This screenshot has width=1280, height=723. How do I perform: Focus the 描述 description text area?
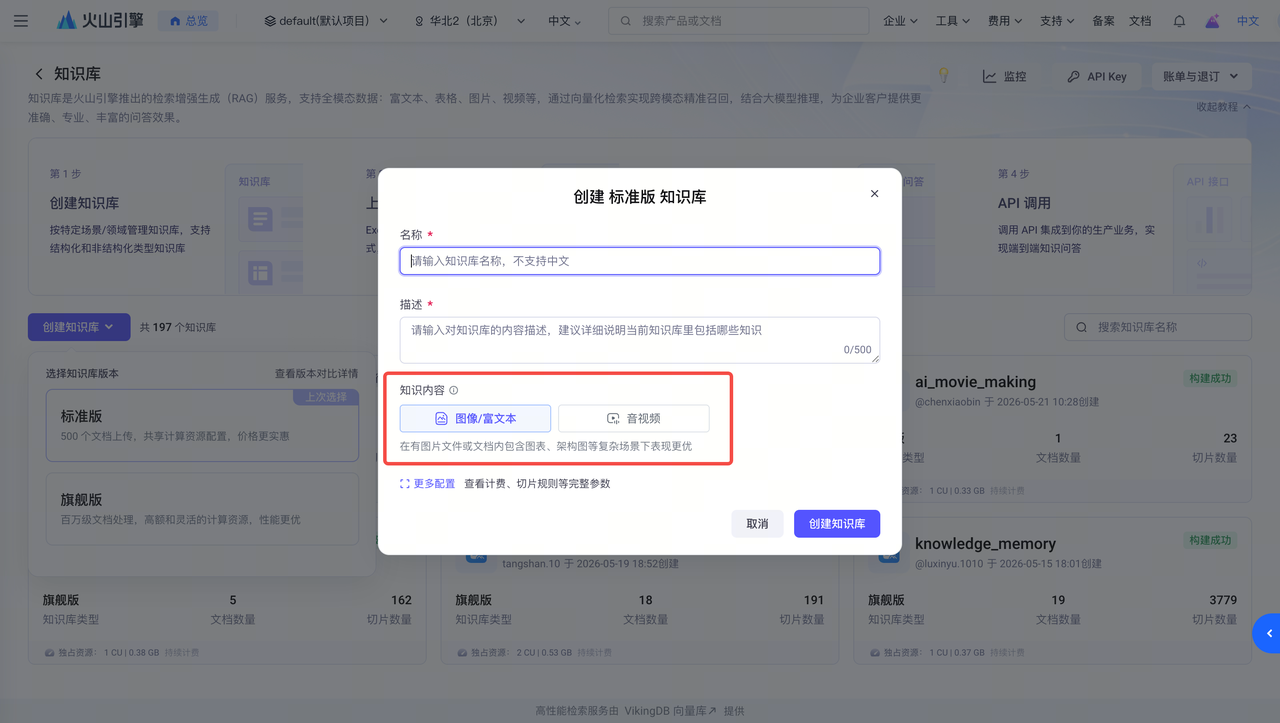pyautogui.click(x=640, y=340)
